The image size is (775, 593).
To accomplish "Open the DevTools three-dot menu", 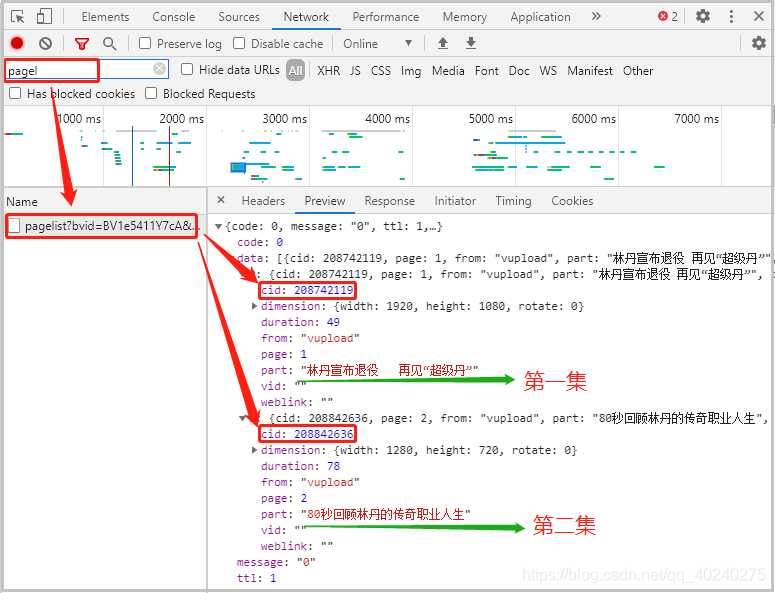I will tap(731, 16).
